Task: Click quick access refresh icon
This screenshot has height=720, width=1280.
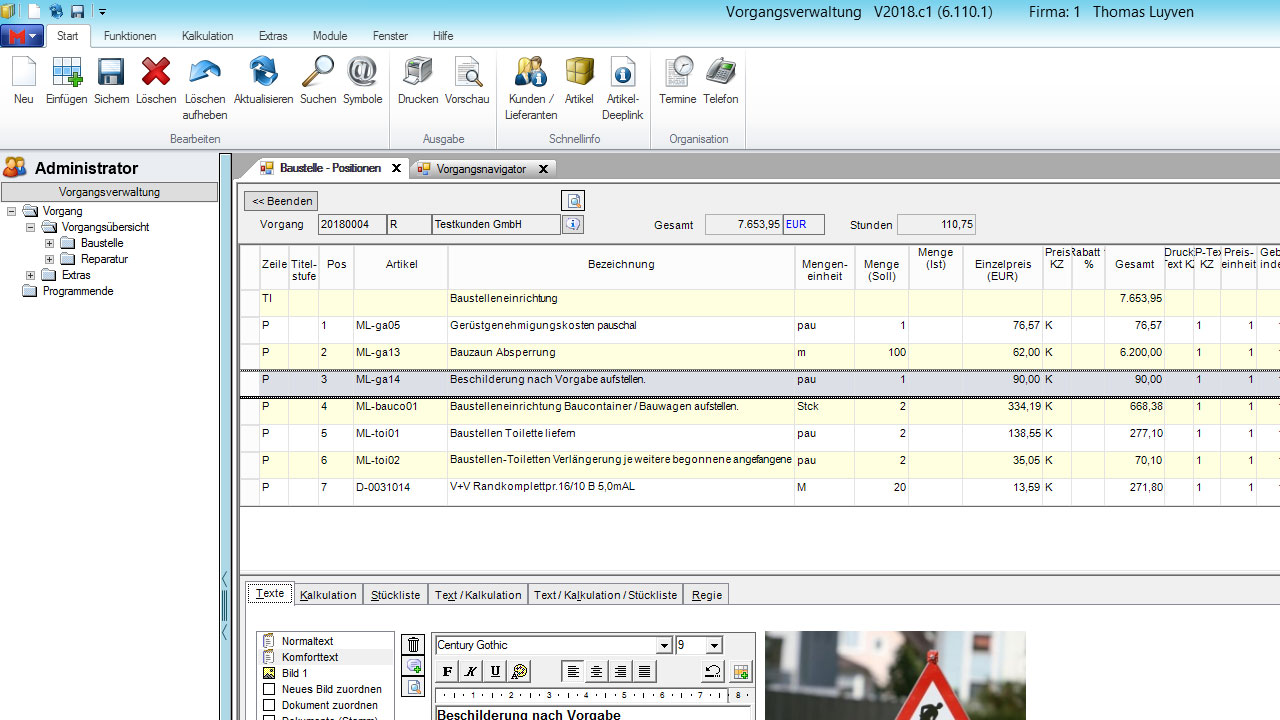Action: [56, 11]
